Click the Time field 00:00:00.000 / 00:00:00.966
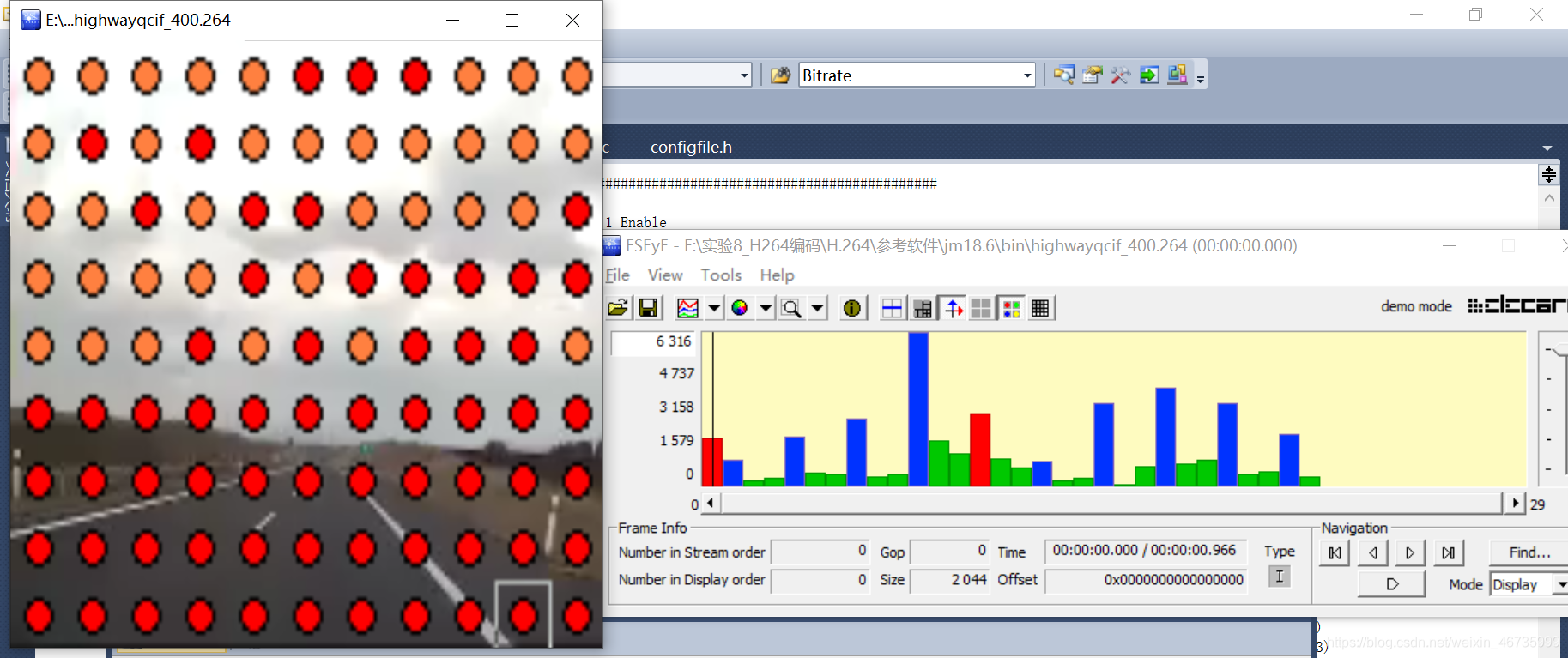Viewport: 1568px width, 658px height. click(1145, 551)
